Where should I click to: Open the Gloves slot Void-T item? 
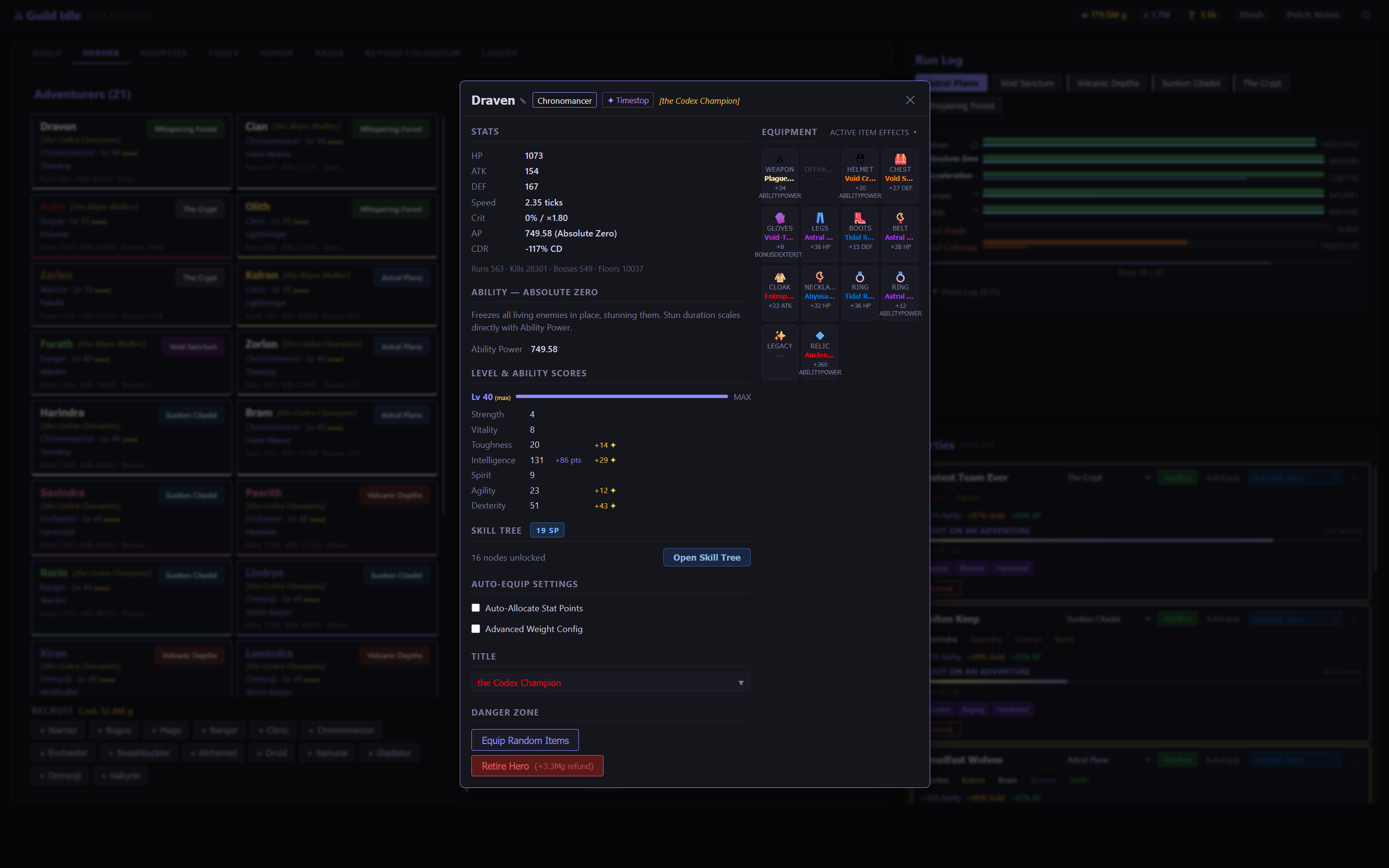(780, 235)
